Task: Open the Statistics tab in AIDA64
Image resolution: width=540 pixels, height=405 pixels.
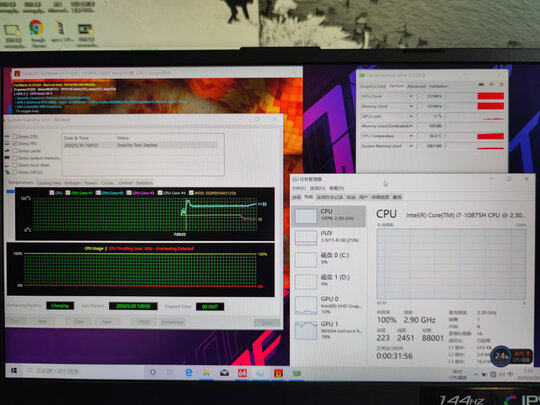Action: coord(144,183)
